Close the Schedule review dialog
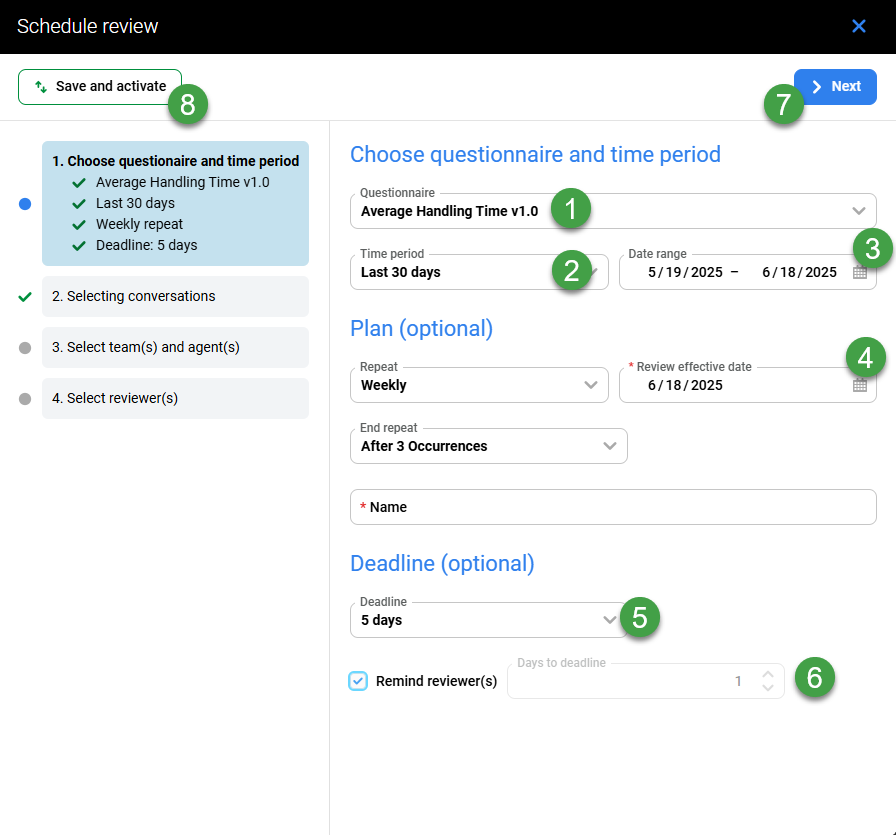 pyautogui.click(x=858, y=26)
